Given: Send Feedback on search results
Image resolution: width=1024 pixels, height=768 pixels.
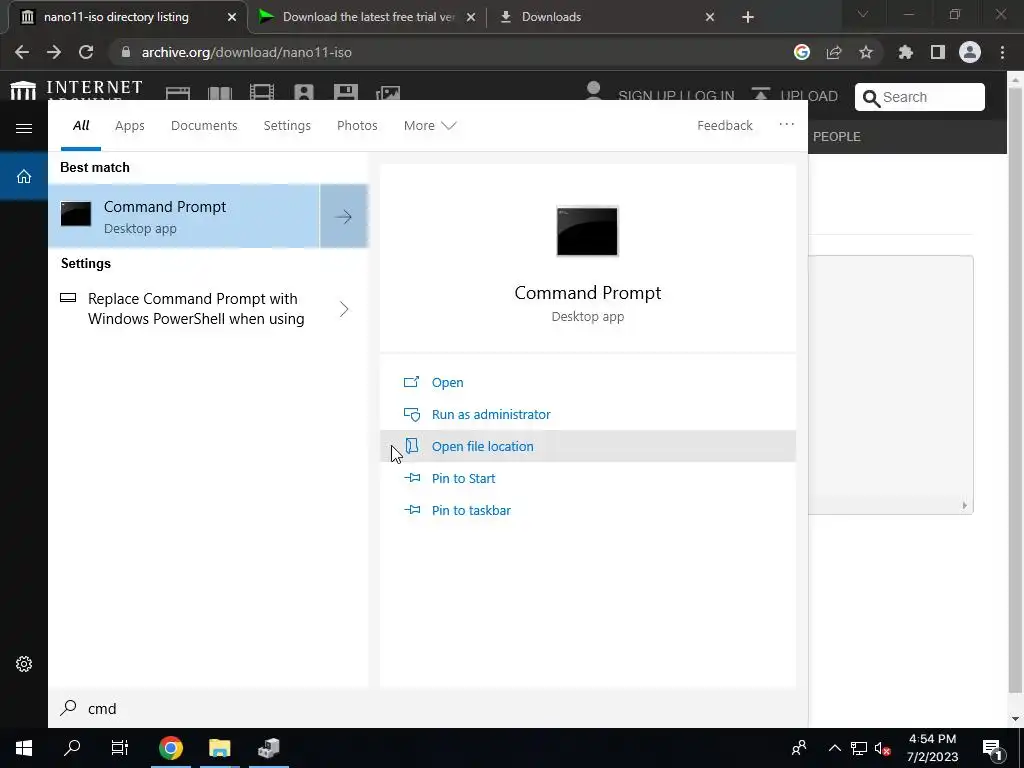Looking at the screenshot, I should [724, 125].
